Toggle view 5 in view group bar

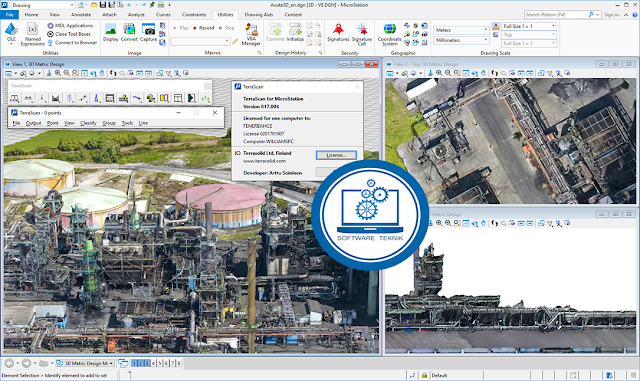[160, 363]
